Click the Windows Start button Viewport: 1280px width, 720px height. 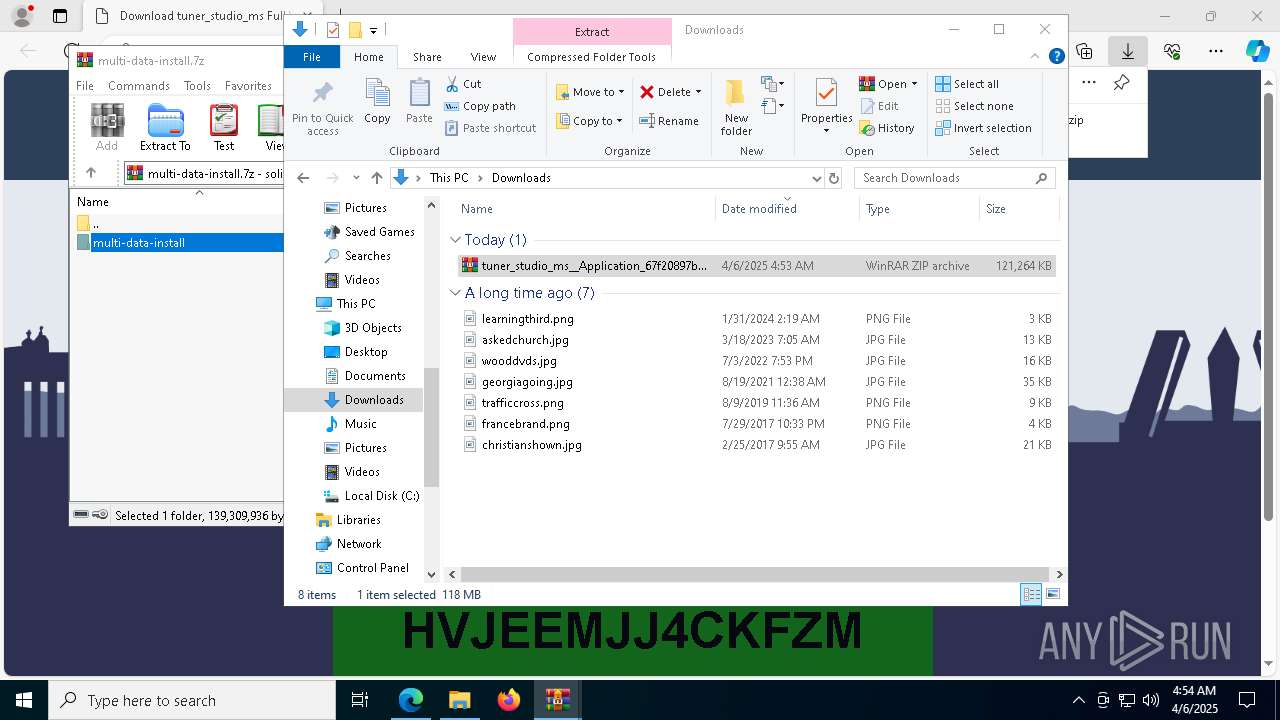[24, 700]
